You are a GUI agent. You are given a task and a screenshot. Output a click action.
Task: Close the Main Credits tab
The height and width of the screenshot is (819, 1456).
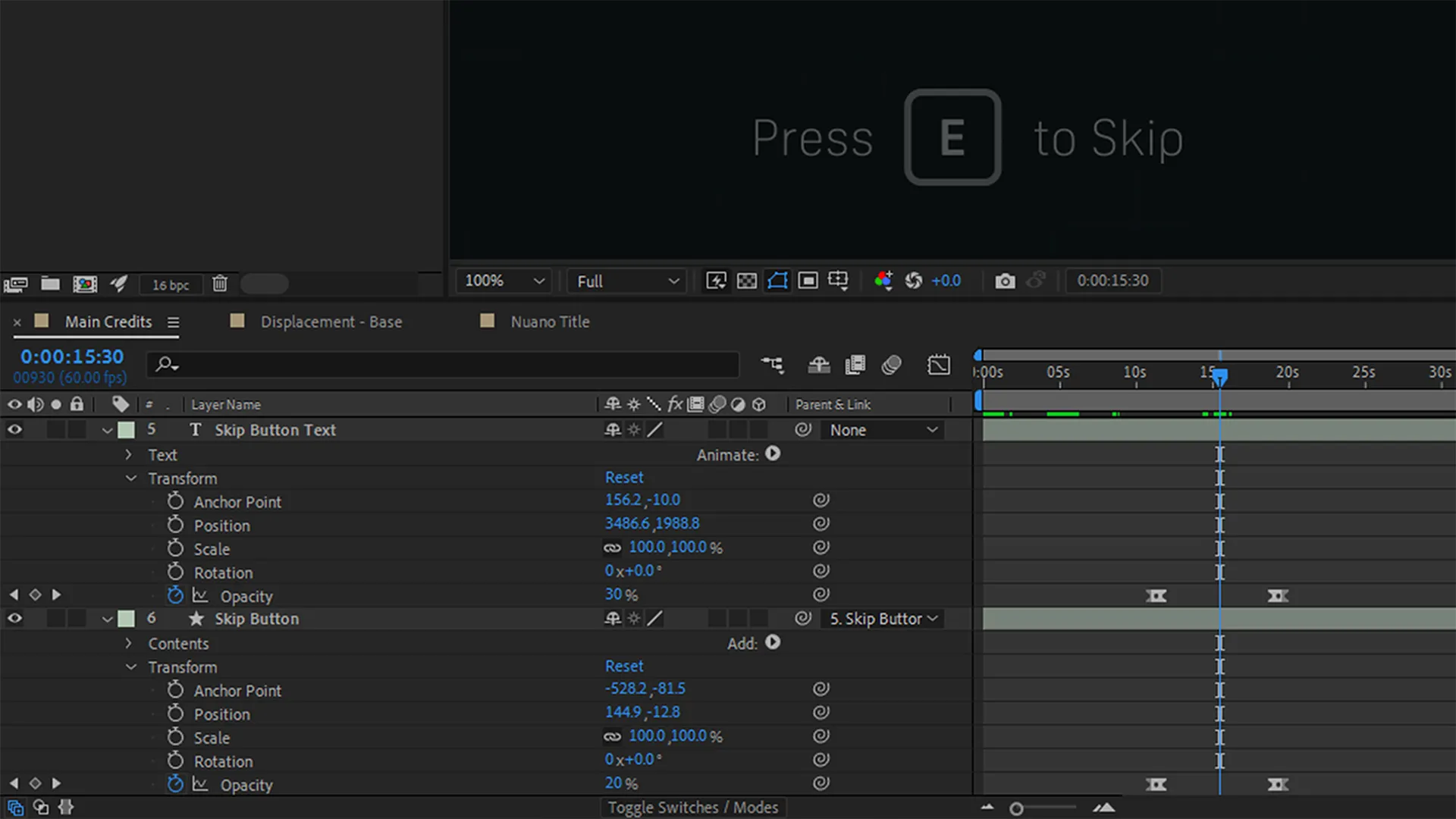(x=17, y=322)
